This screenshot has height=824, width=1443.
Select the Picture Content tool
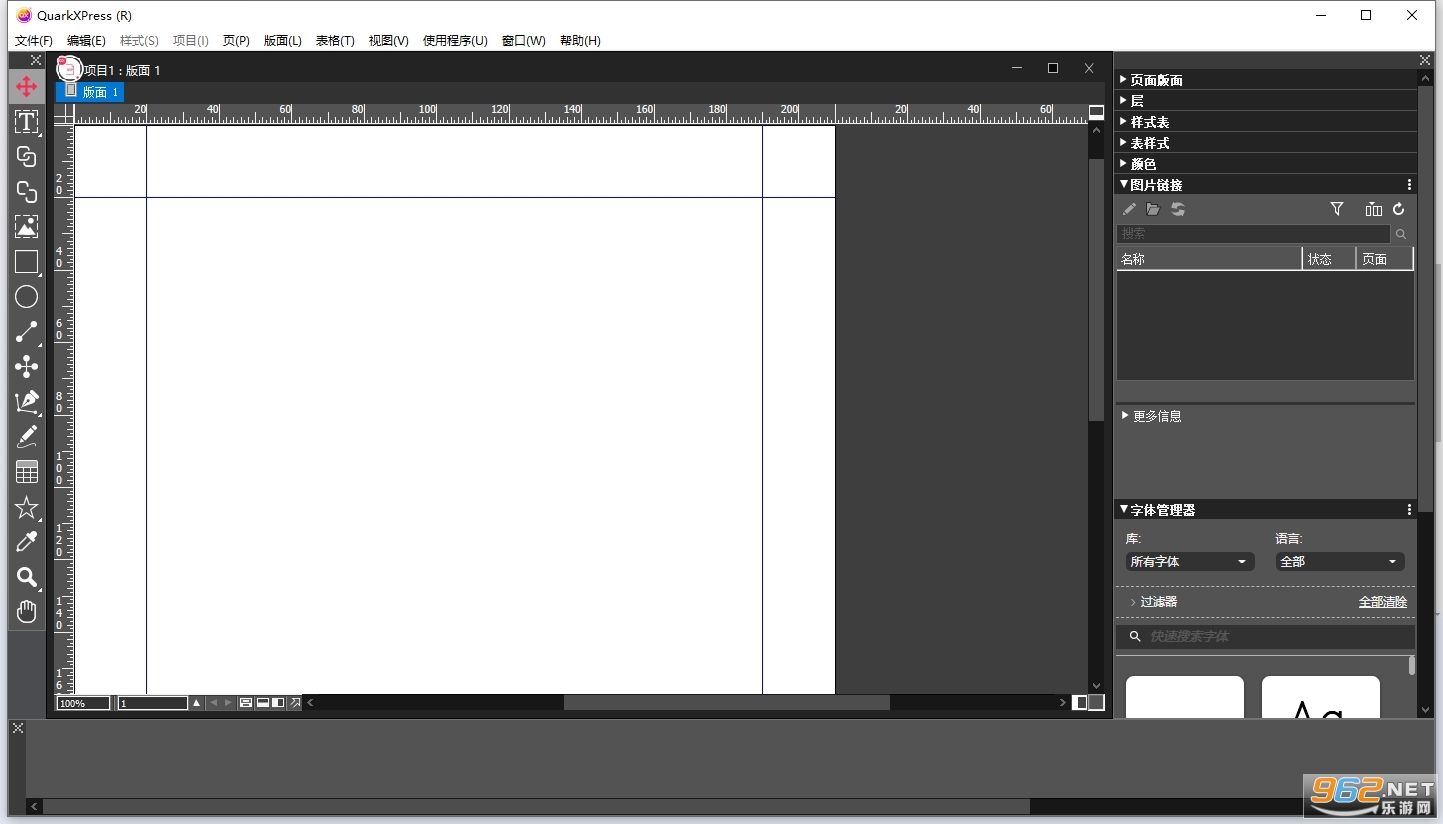[x=27, y=227]
